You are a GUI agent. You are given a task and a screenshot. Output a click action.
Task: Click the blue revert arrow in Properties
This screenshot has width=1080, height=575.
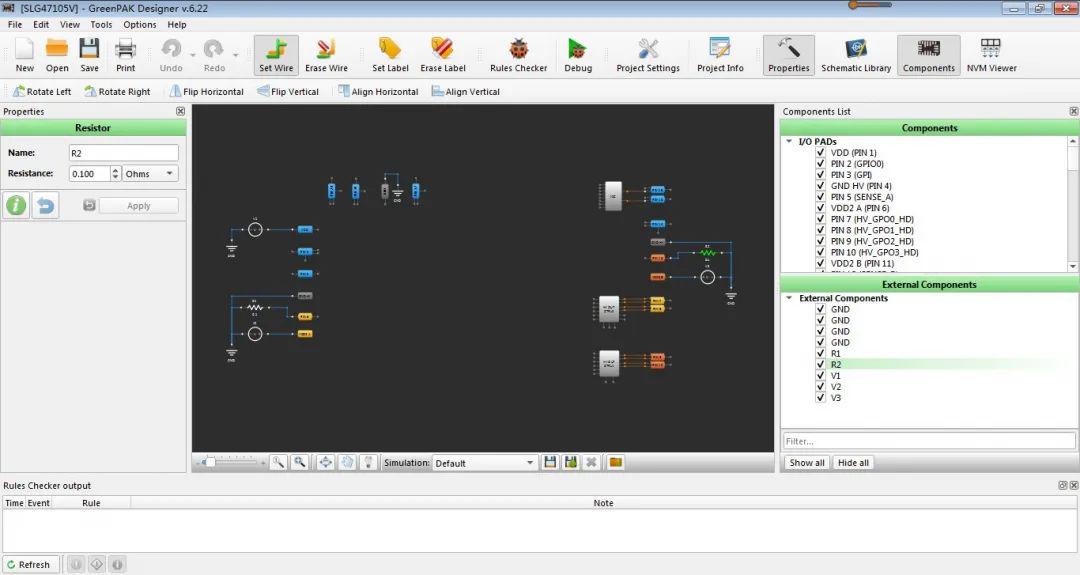coord(45,205)
